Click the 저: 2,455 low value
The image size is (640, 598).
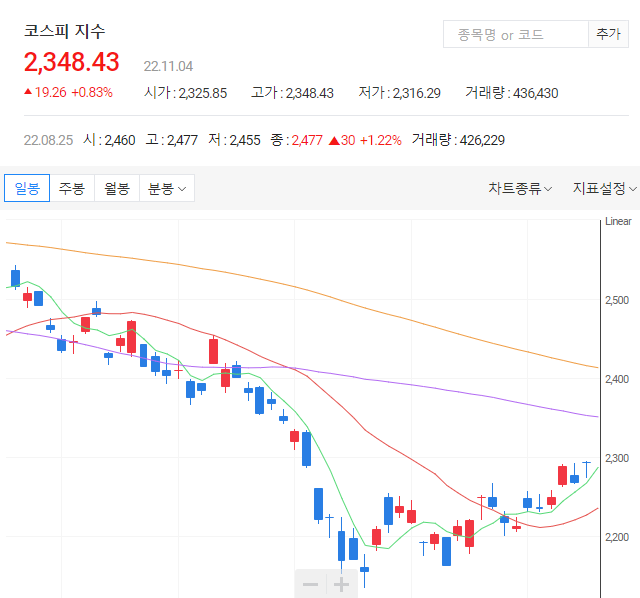pos(234,140)
